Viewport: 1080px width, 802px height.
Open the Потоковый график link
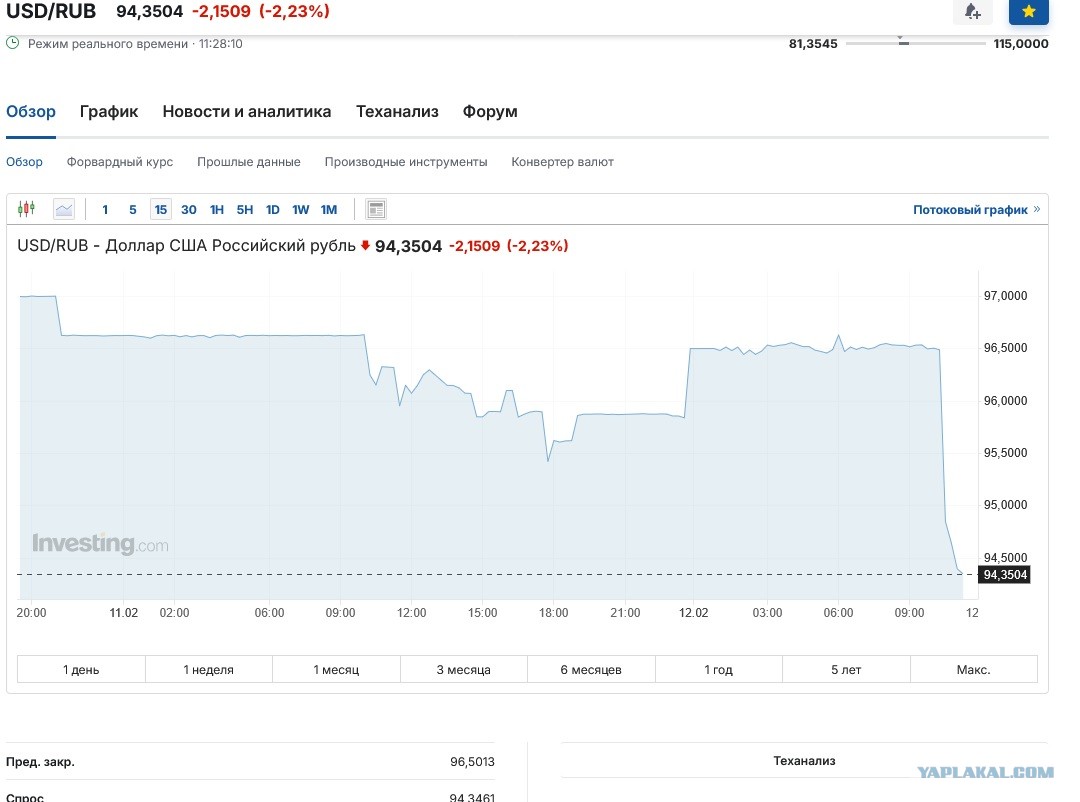(x=977, y=209)
